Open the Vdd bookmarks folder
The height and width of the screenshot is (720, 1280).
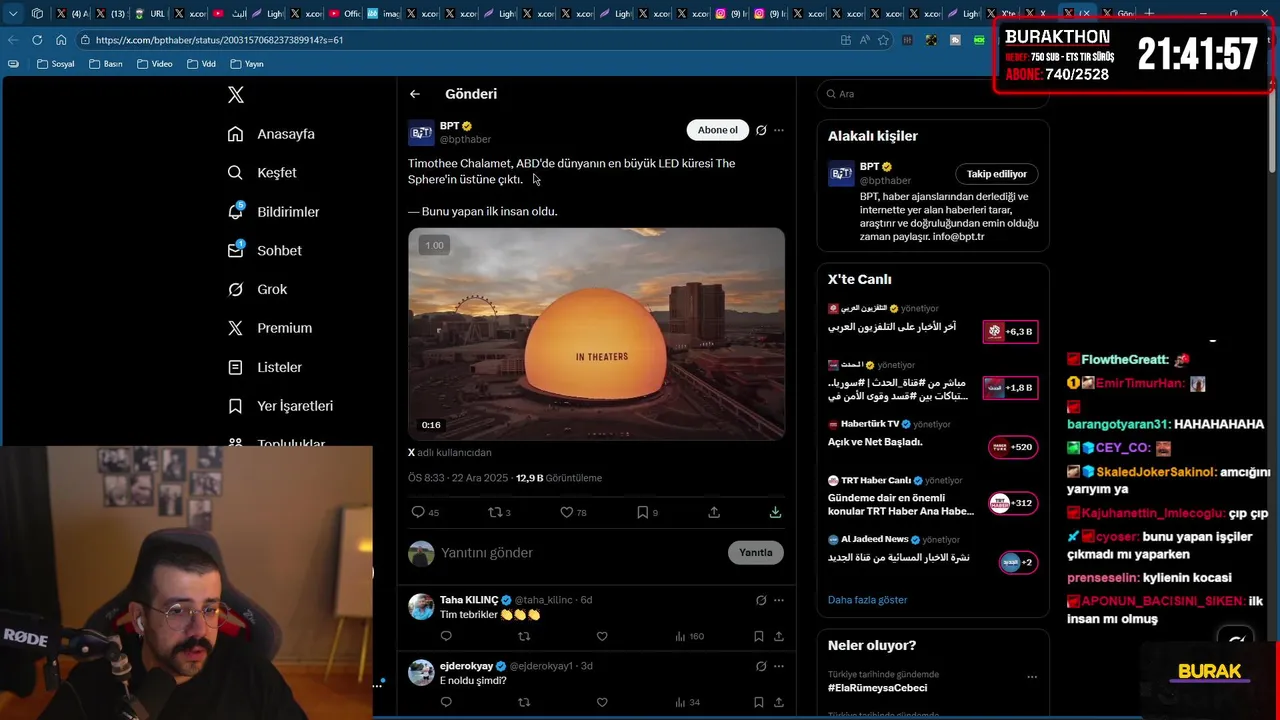(x=201, y=64)
